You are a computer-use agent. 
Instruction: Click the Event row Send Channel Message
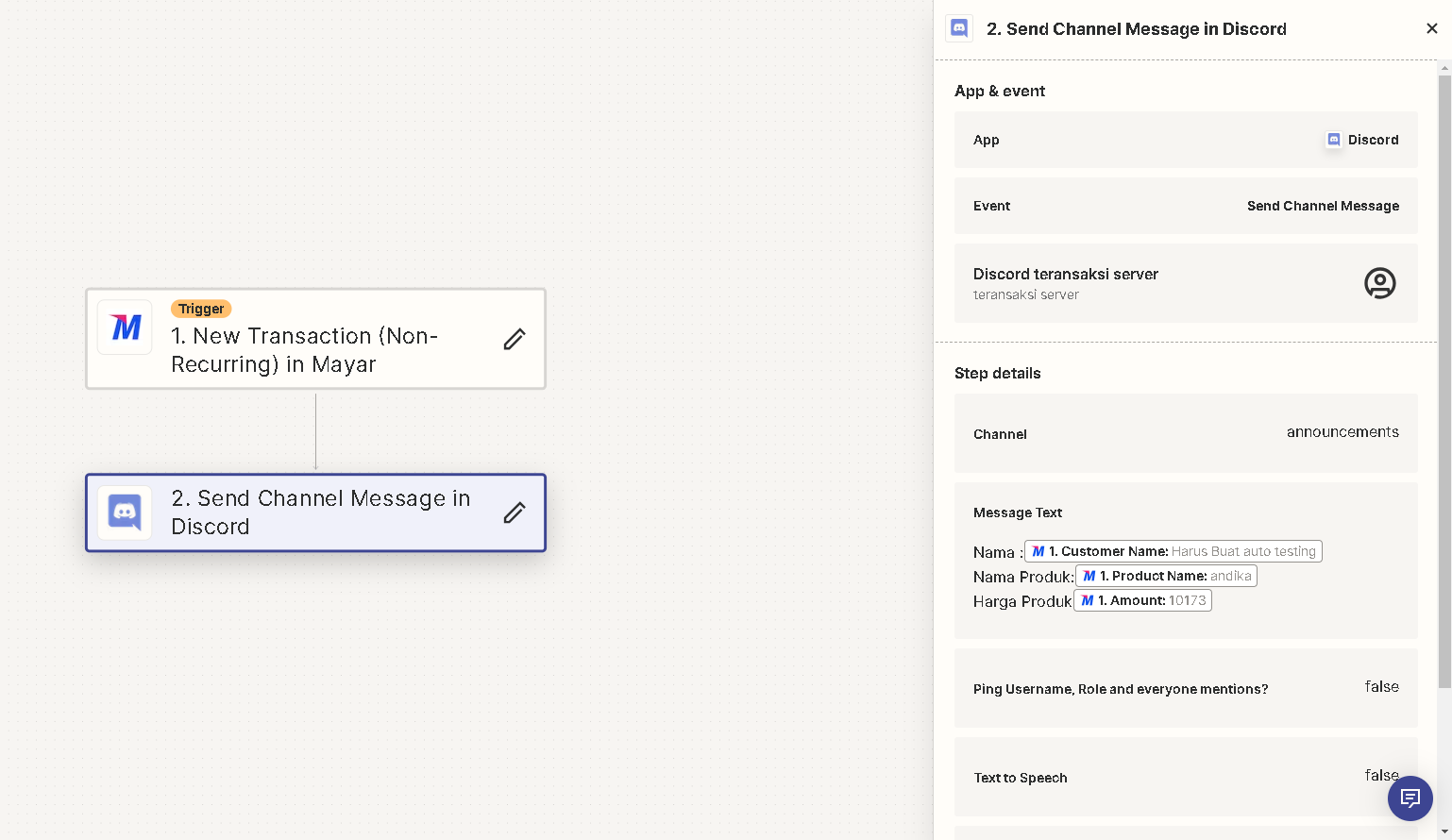point(1186,206)
